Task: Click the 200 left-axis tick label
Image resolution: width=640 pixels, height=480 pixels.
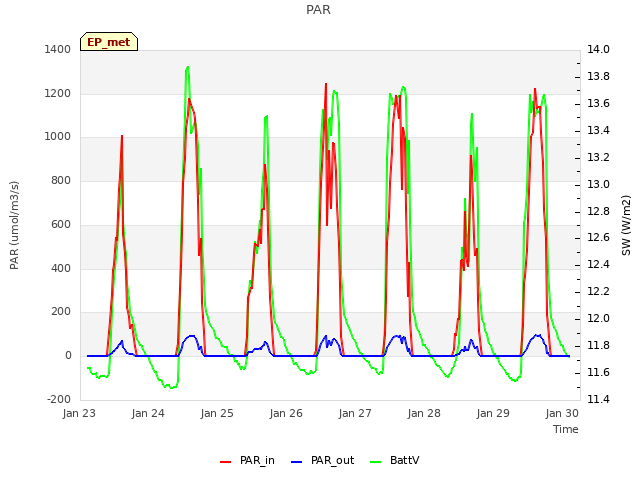Action: [x=61, y=312]
